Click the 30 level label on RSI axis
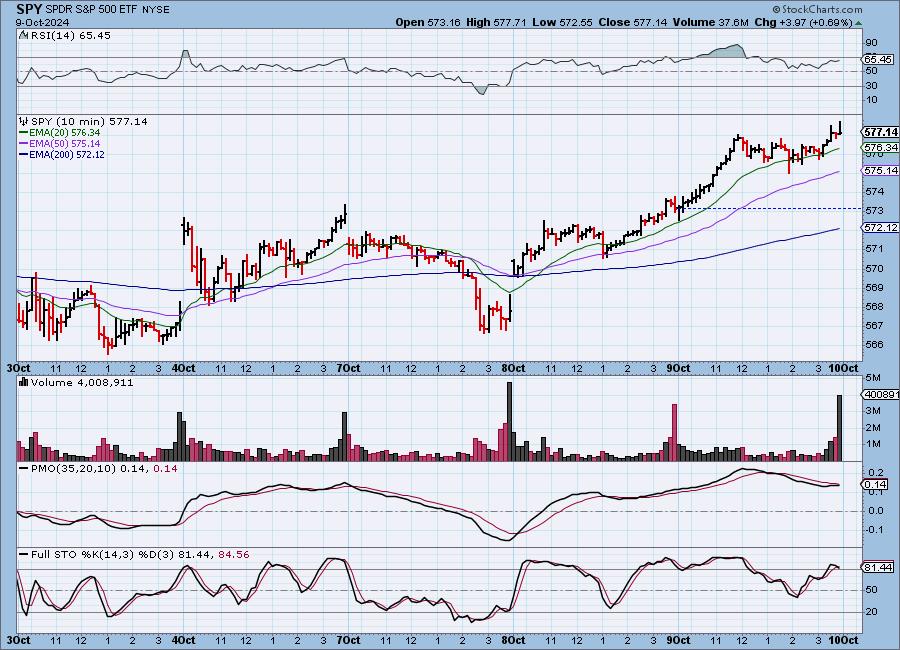Image resolution: width=900 pixels, height=650 pixels. tap(871, 86)
